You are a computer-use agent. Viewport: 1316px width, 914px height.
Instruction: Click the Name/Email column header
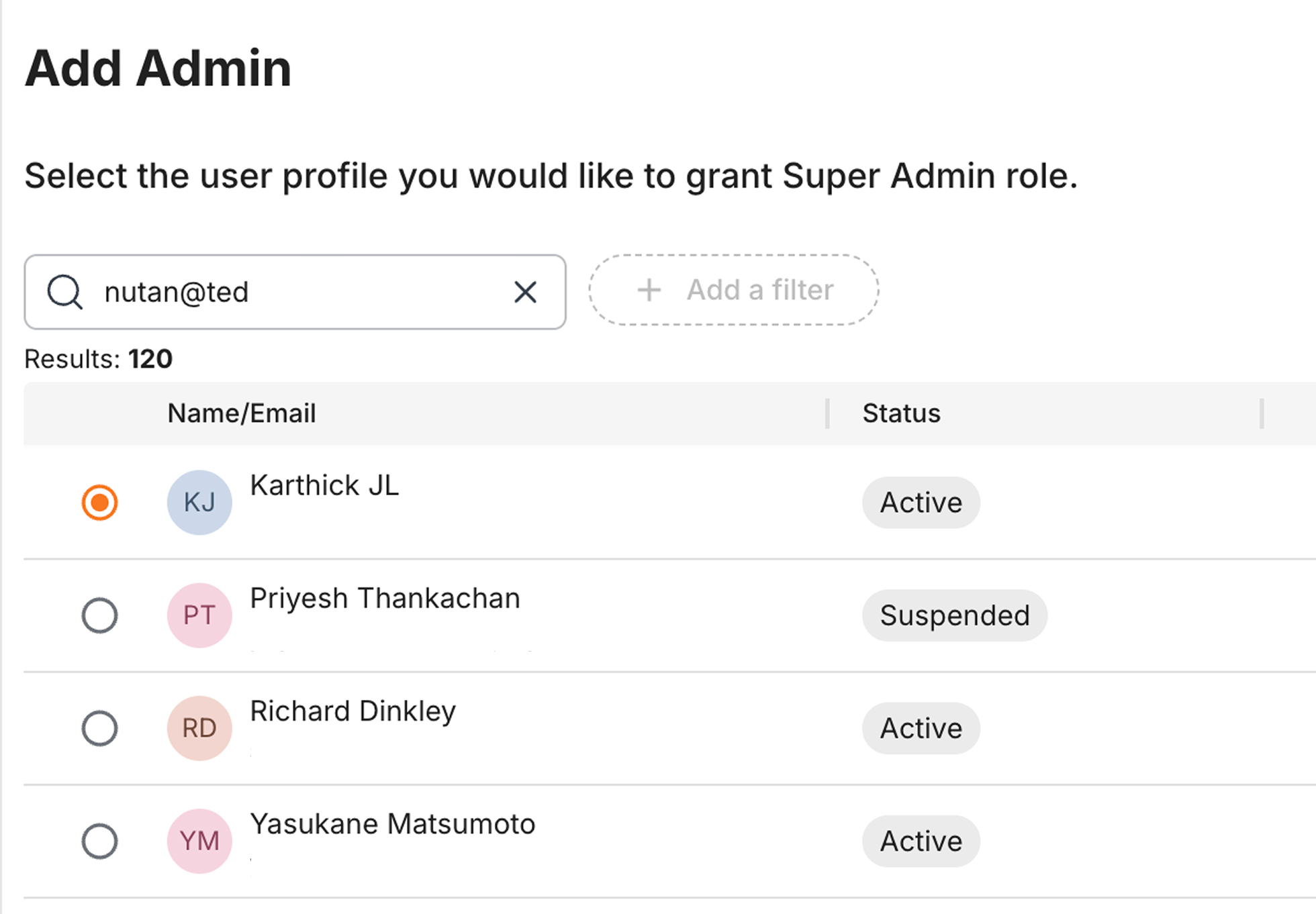(242, 413)
